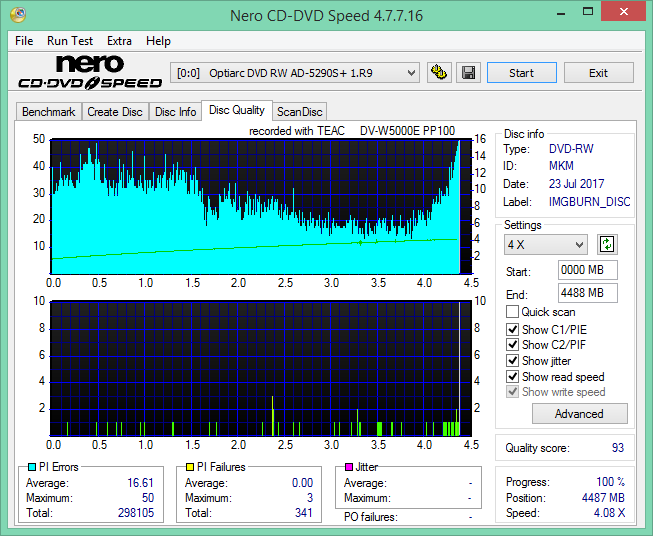The image size is (653, 536).
Task: Click the PI failures lower graph
Action: pyautogui.click(x=261, y=368)
